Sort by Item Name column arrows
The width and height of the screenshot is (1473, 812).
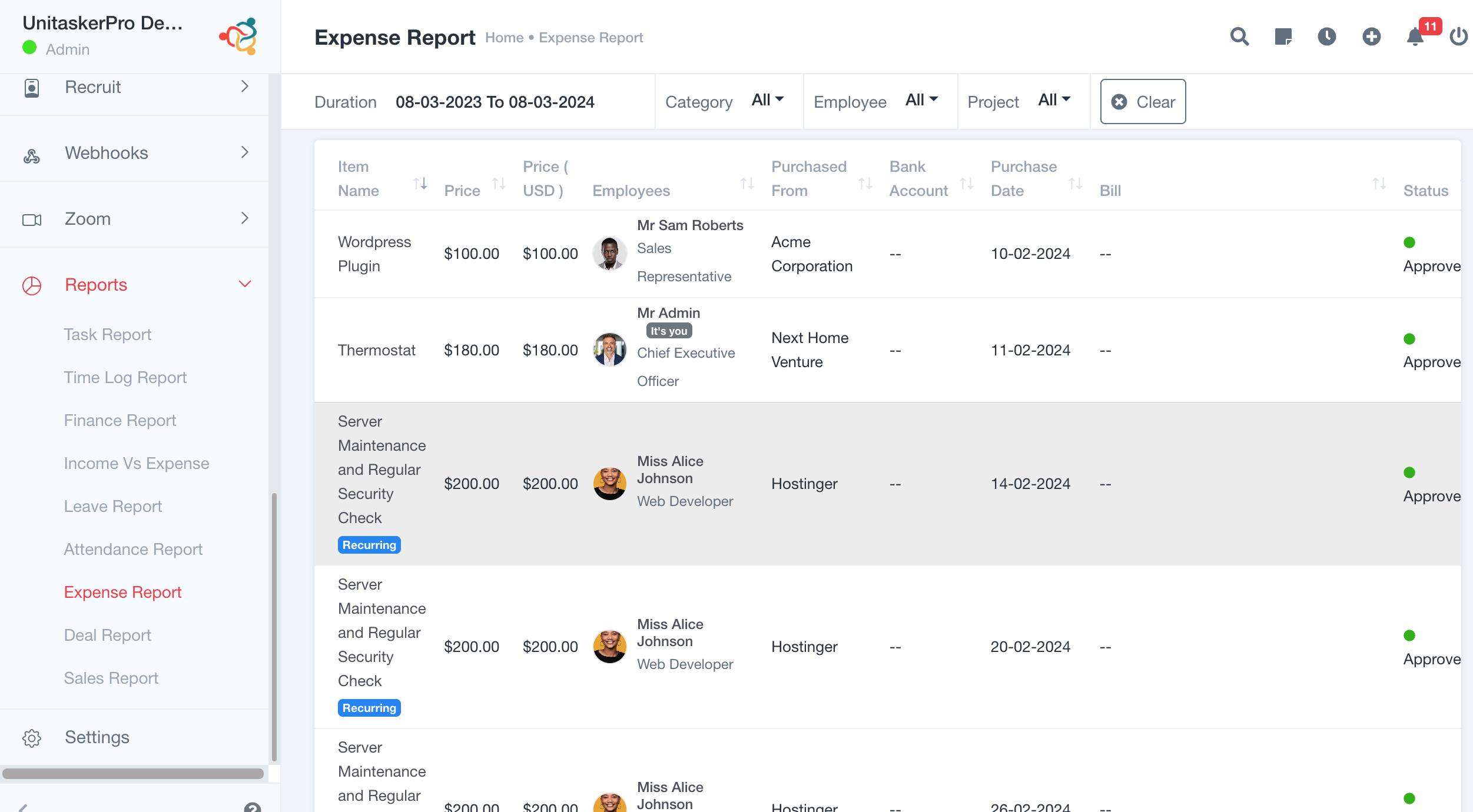point(420,184)
